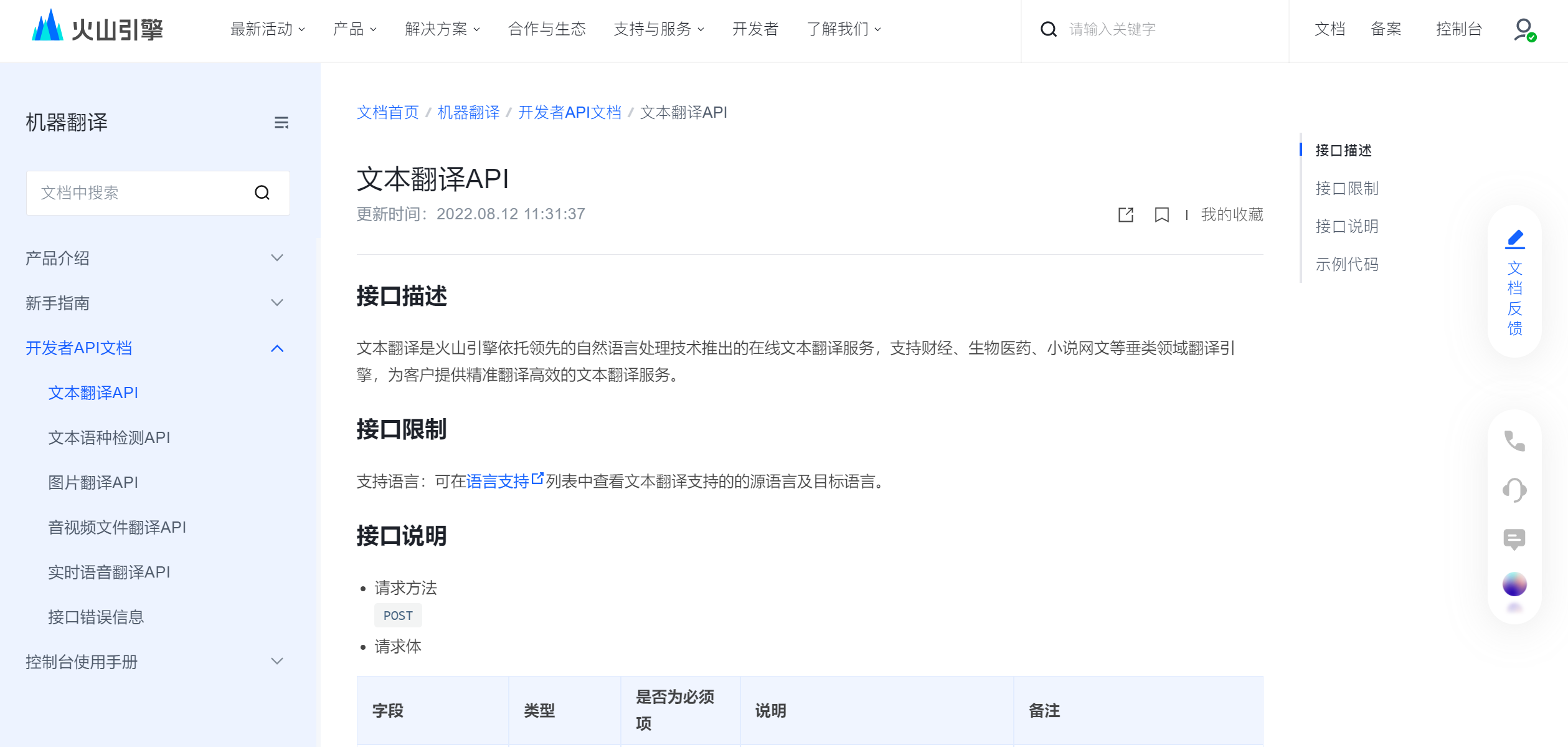Jump to 示例代码 in page outline

pyautogui.click(x=1346, y=264)
